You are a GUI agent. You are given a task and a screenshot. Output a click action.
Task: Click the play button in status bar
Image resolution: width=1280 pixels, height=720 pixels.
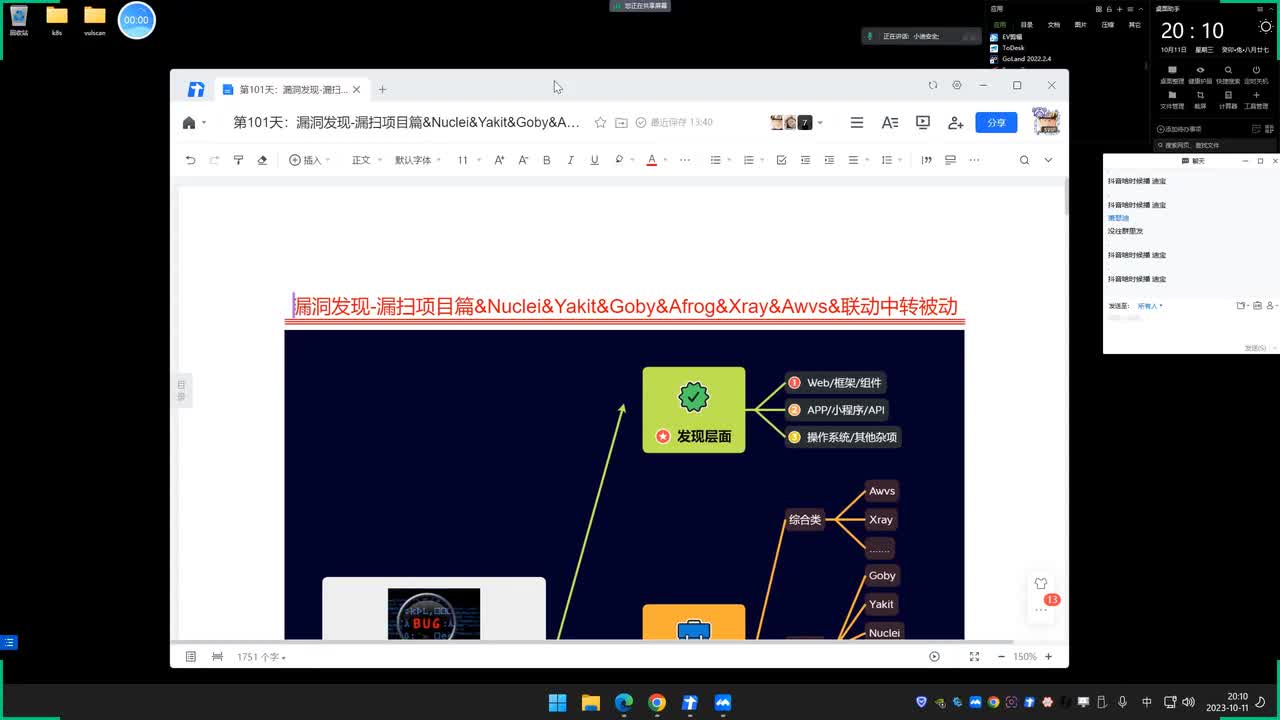(934, 656)
